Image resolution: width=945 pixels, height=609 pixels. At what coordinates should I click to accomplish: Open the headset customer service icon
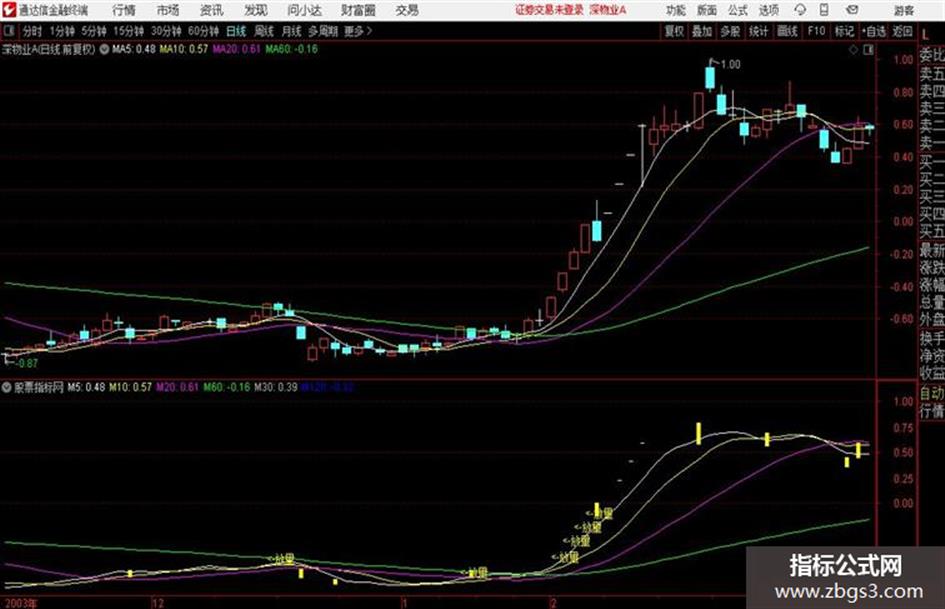pos(800,10)
